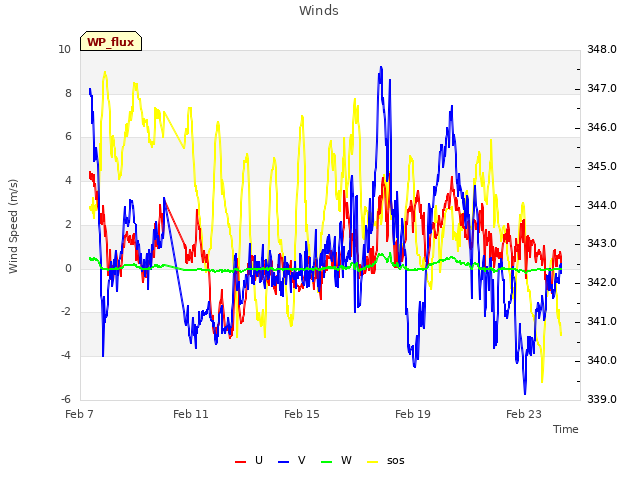Screen dimensions: 640x480
Task: Click the -2 left y-axis tick label
Action: point(66,311)
